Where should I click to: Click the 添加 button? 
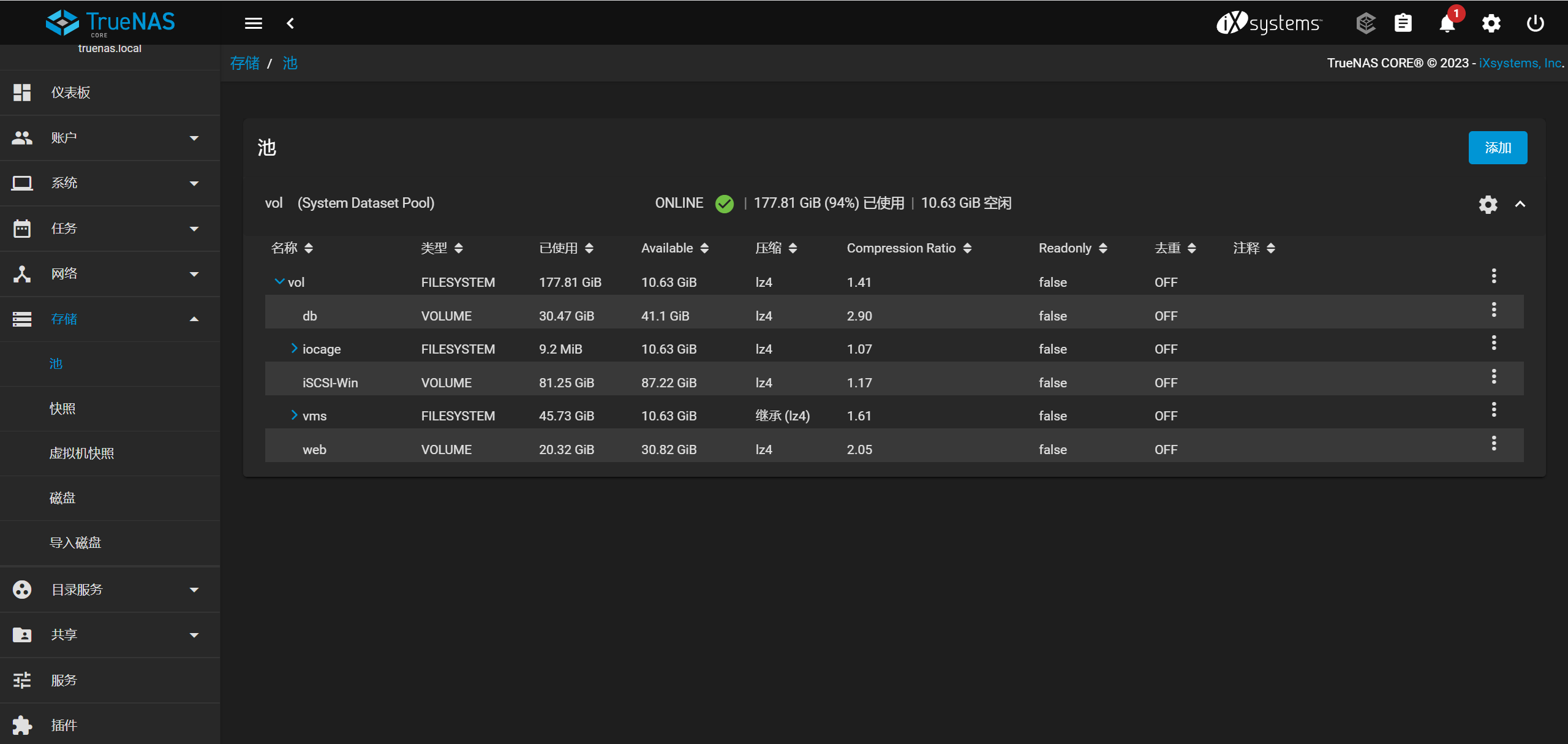coord(1497,148)
